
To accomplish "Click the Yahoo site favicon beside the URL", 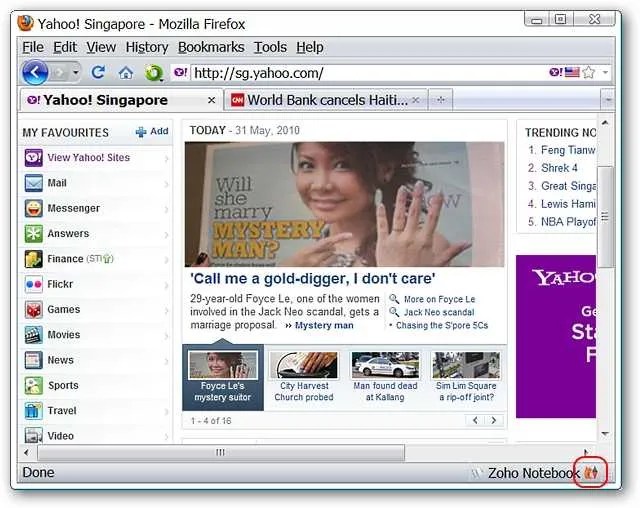I will pyautogui.click(x=180, y=72).
